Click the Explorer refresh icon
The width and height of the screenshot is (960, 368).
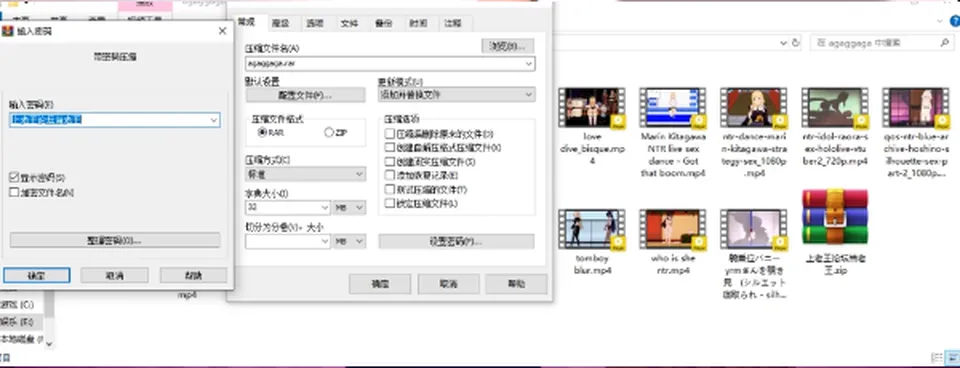(796, 43)
